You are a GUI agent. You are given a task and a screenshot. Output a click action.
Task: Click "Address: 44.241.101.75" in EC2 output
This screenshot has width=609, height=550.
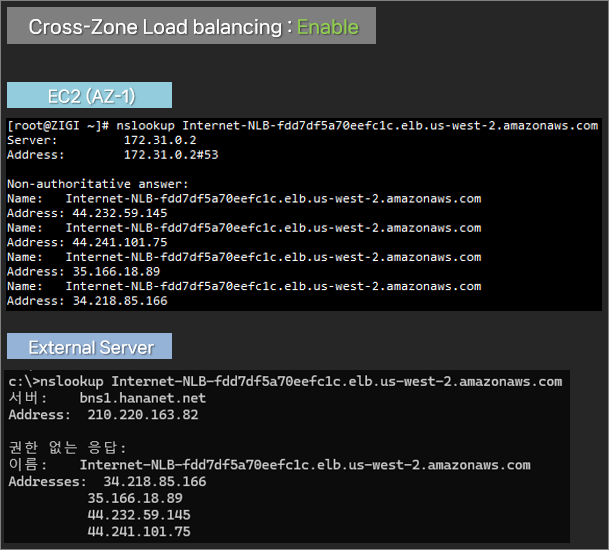click(87, 242)
